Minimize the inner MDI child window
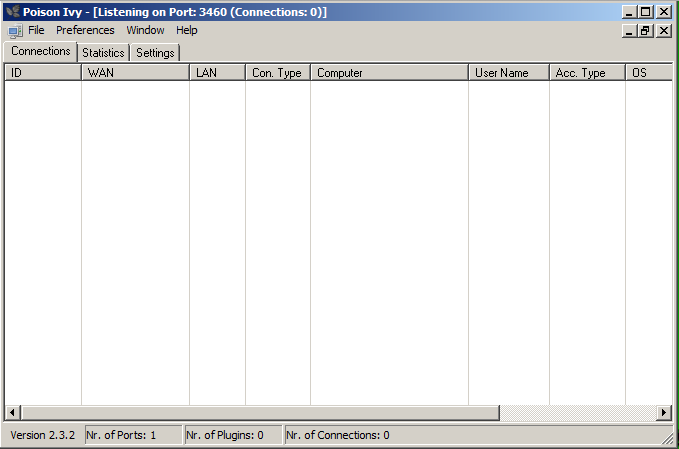 (x=629, y=31)
